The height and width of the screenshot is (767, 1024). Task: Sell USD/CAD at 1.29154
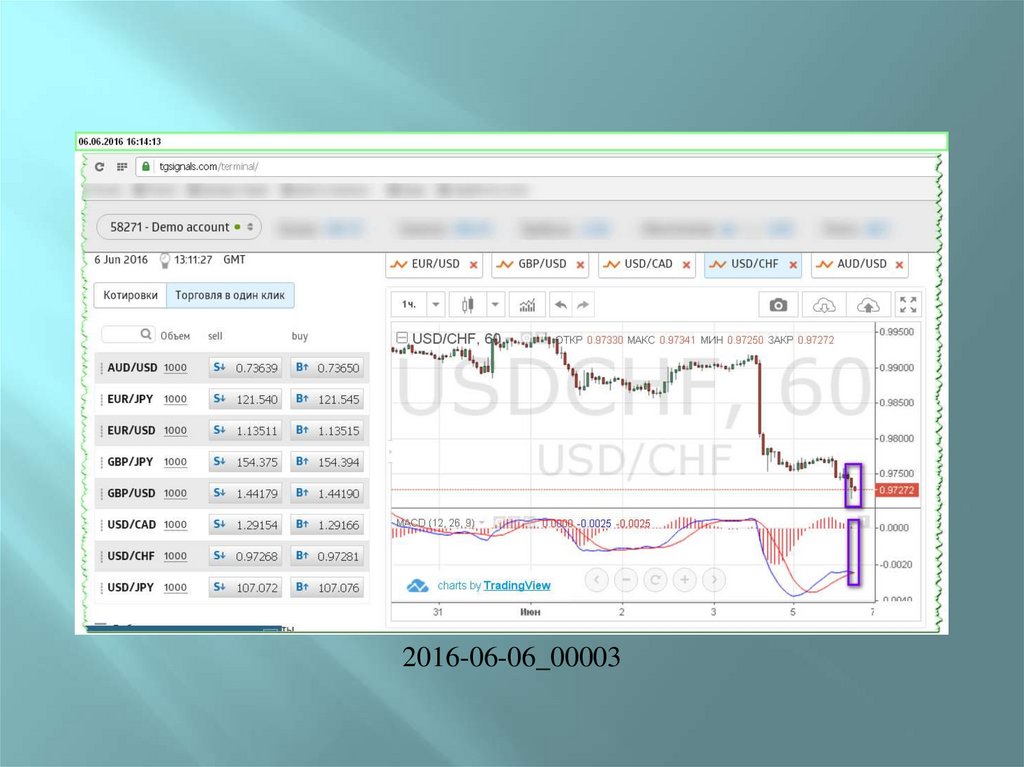(x=246, y=524)
